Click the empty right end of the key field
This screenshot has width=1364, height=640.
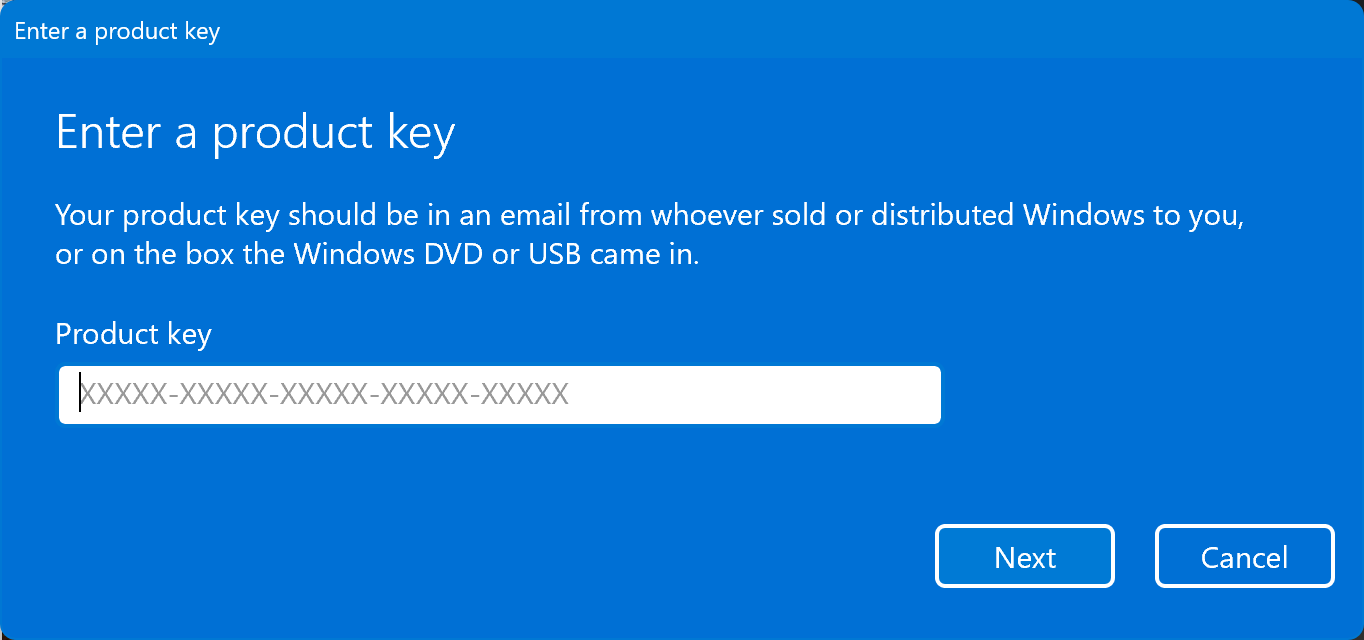tap(800, 394)
